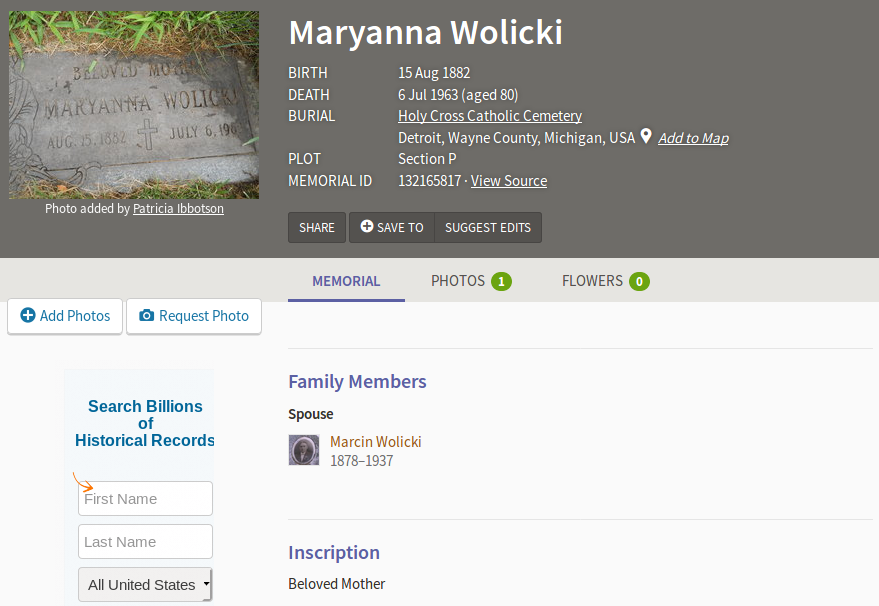
Task: Open the gravestone photo of Maryanna Wolicki
Action: pyautogui.click(x=134, y=105)
